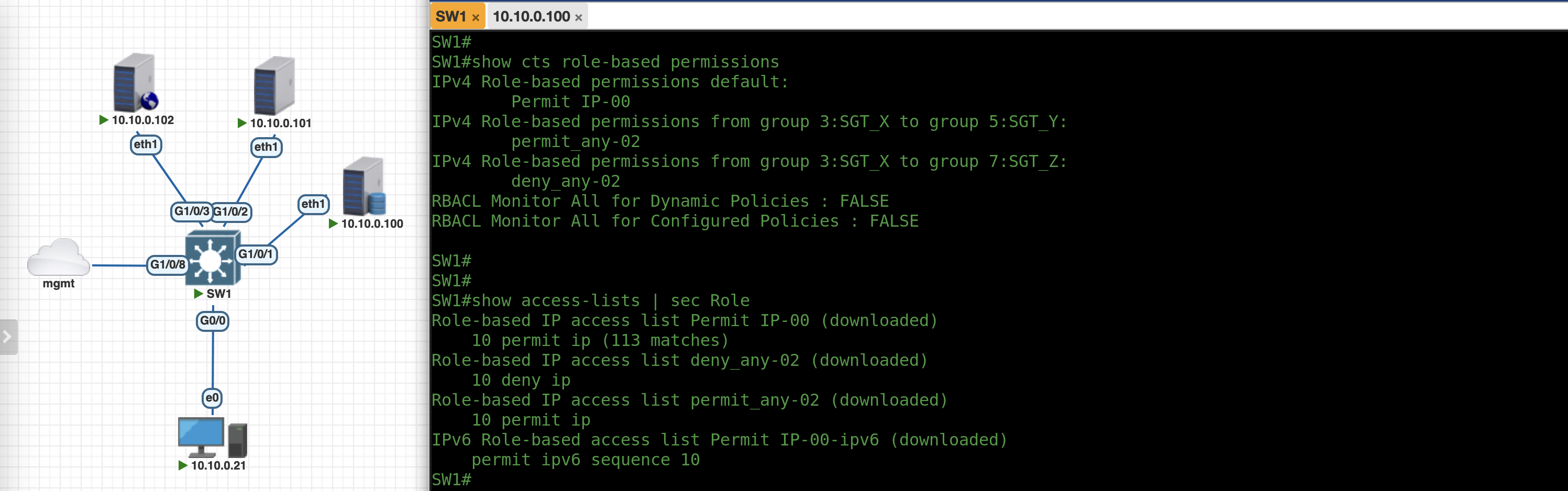Click the G1/0/2 interface label

231,211
